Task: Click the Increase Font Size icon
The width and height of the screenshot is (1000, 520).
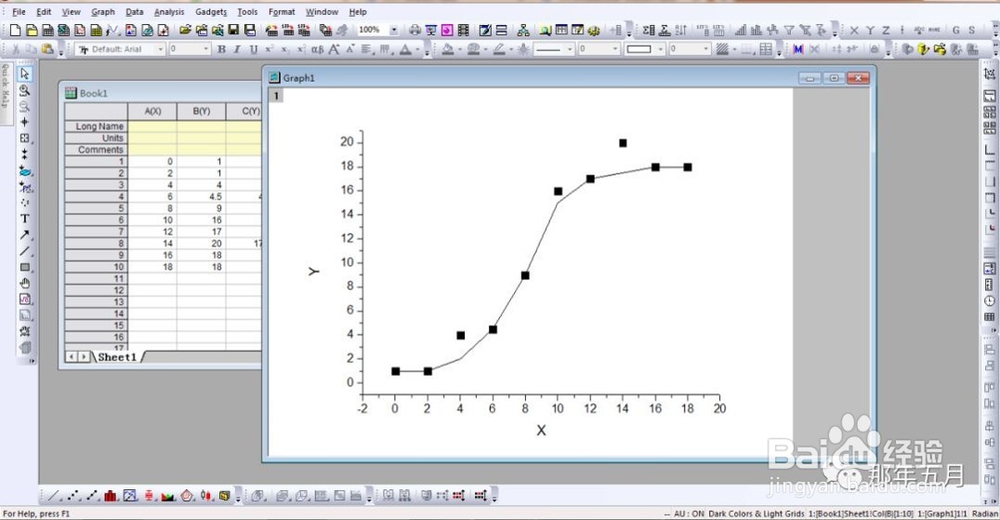Action: 334,49
